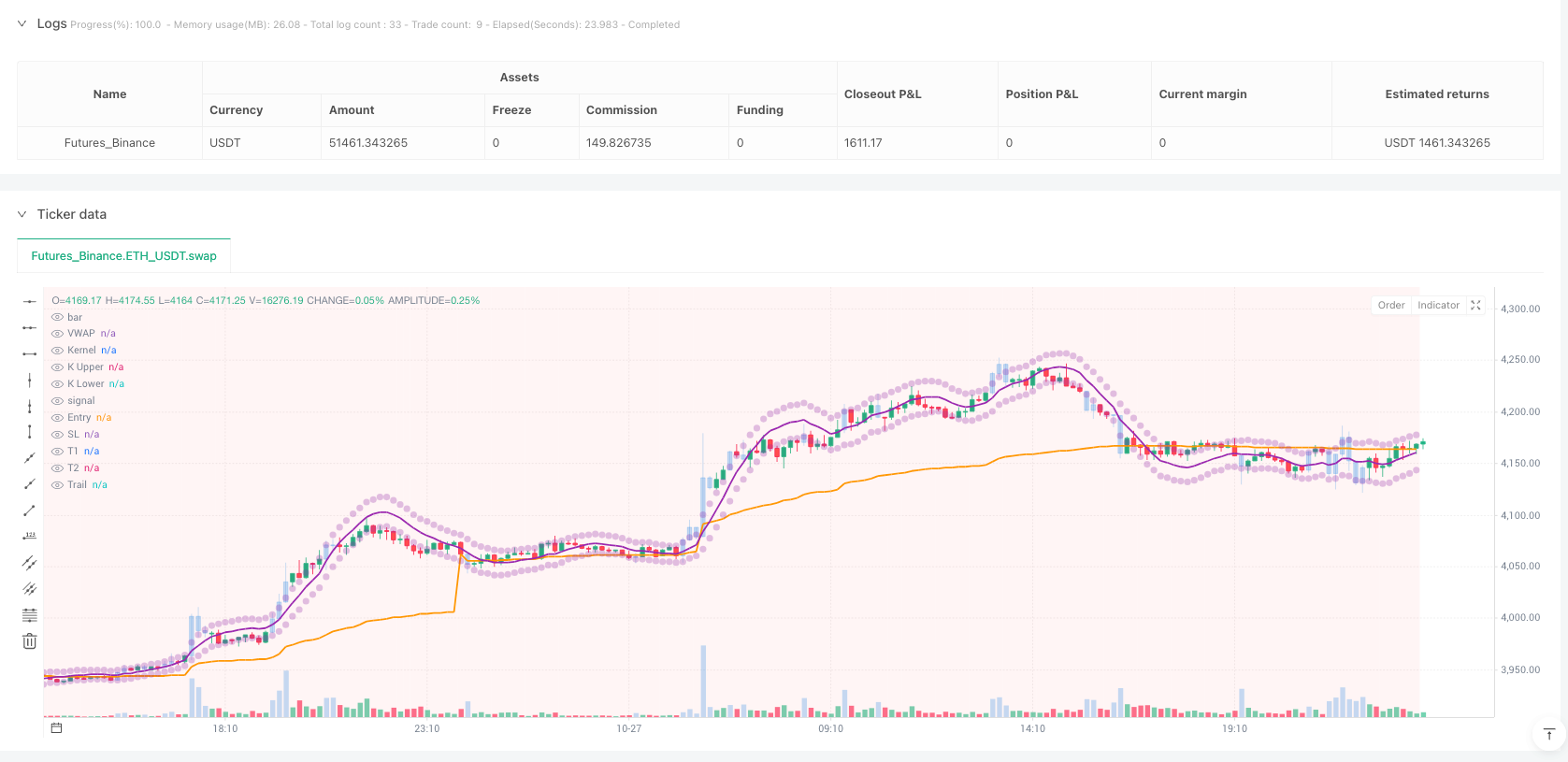Collapse the Ticker data section
The image size is (1568, 762).
(x=22, y=214)
